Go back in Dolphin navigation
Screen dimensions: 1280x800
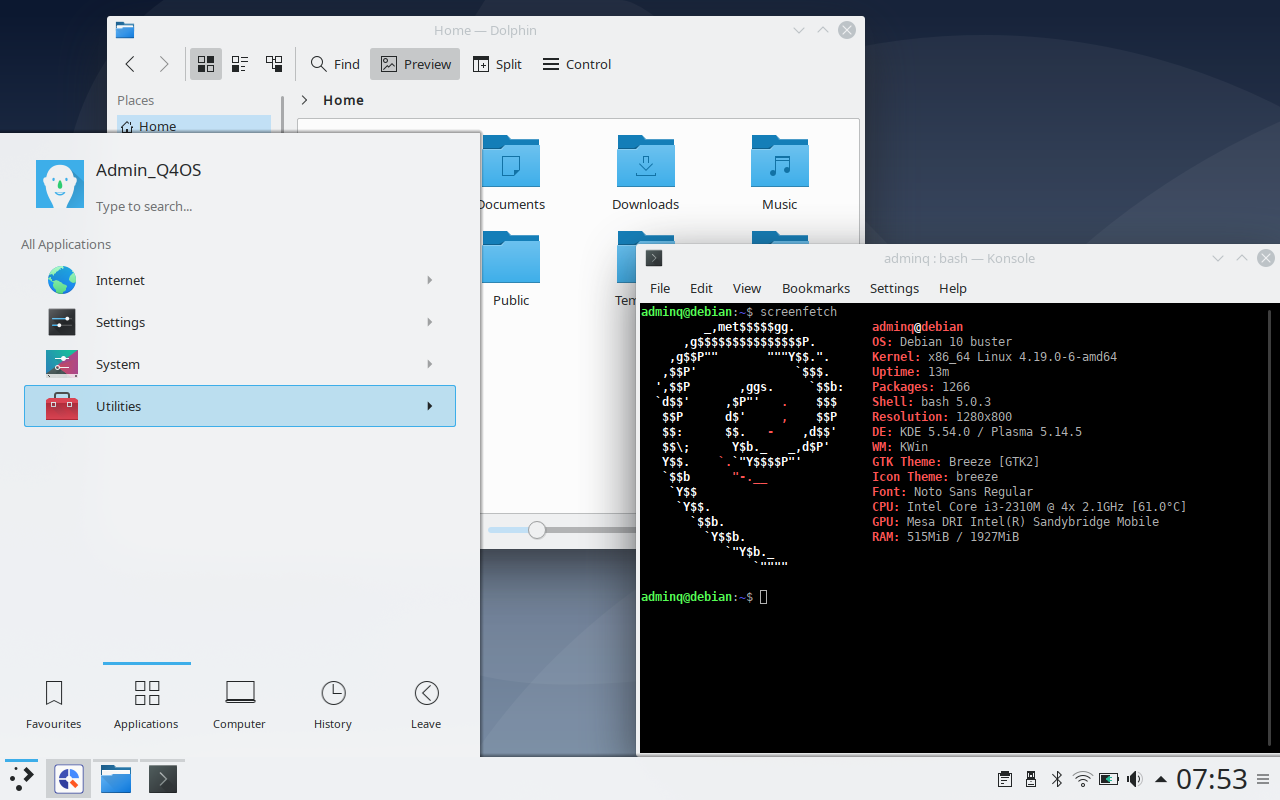[x=130, y=64]
